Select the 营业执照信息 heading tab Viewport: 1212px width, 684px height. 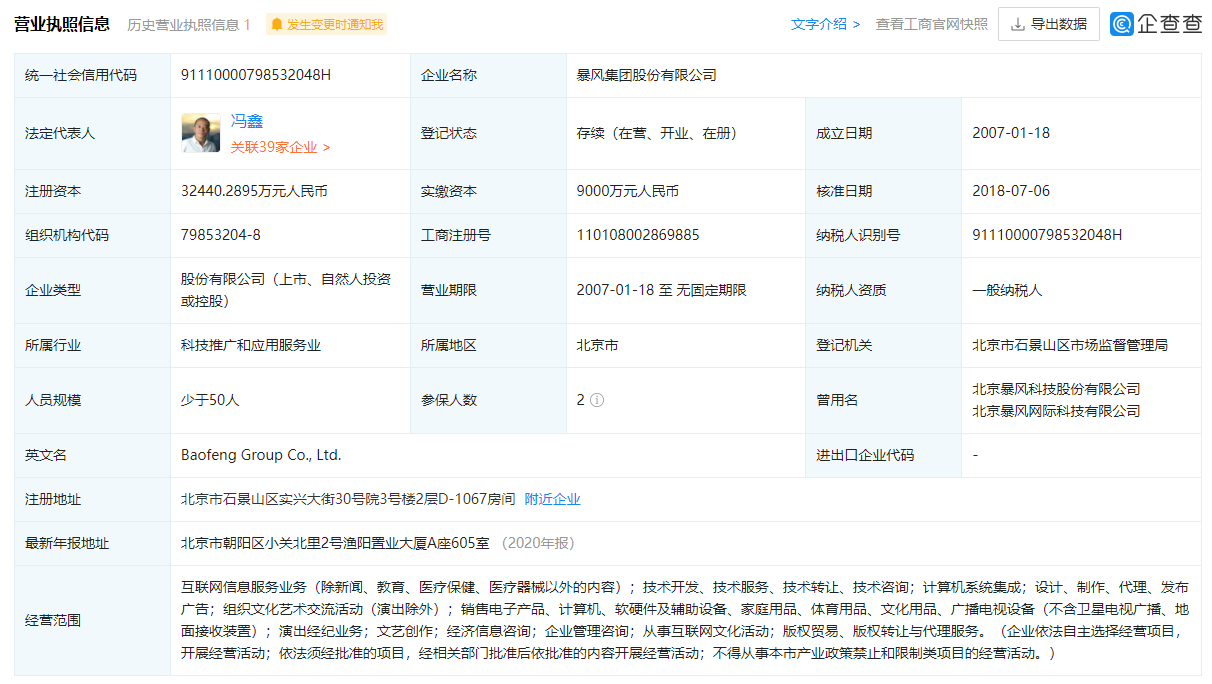[x=62, y=24]
